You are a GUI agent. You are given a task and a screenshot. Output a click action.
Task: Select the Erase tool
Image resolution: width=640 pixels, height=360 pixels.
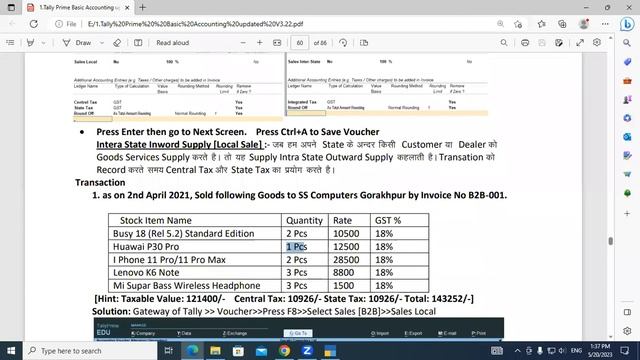click(117, 42)
